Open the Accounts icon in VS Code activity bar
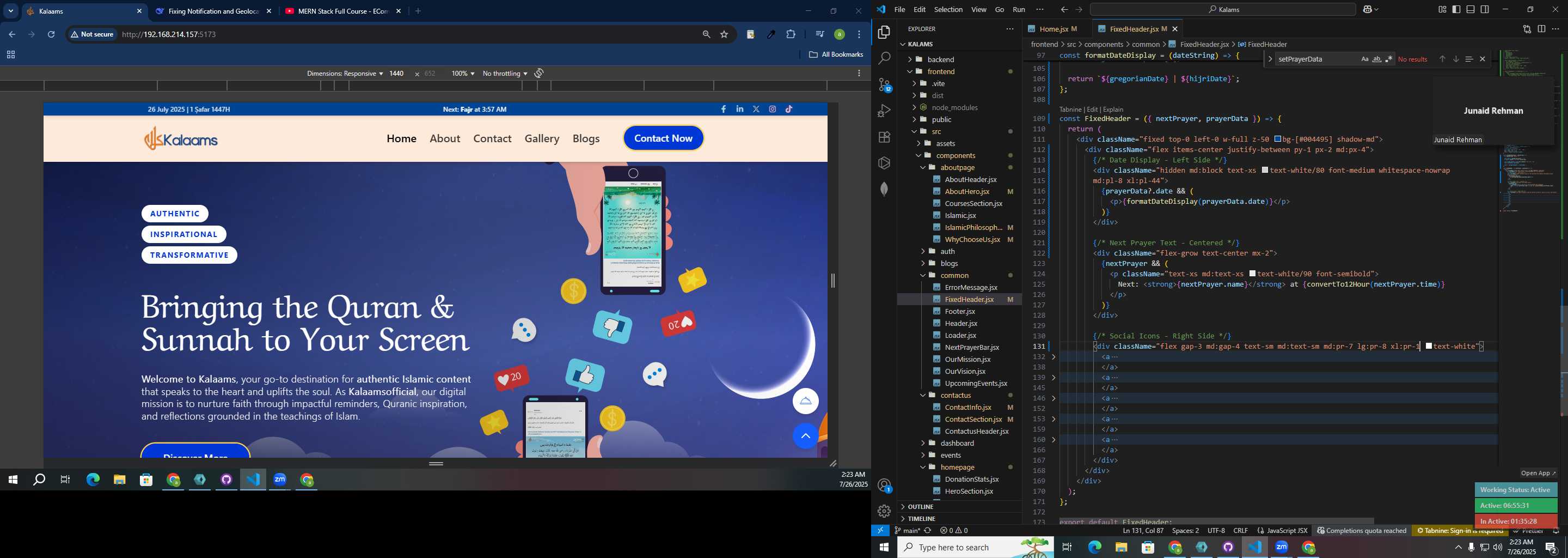 tap(884, 486)
